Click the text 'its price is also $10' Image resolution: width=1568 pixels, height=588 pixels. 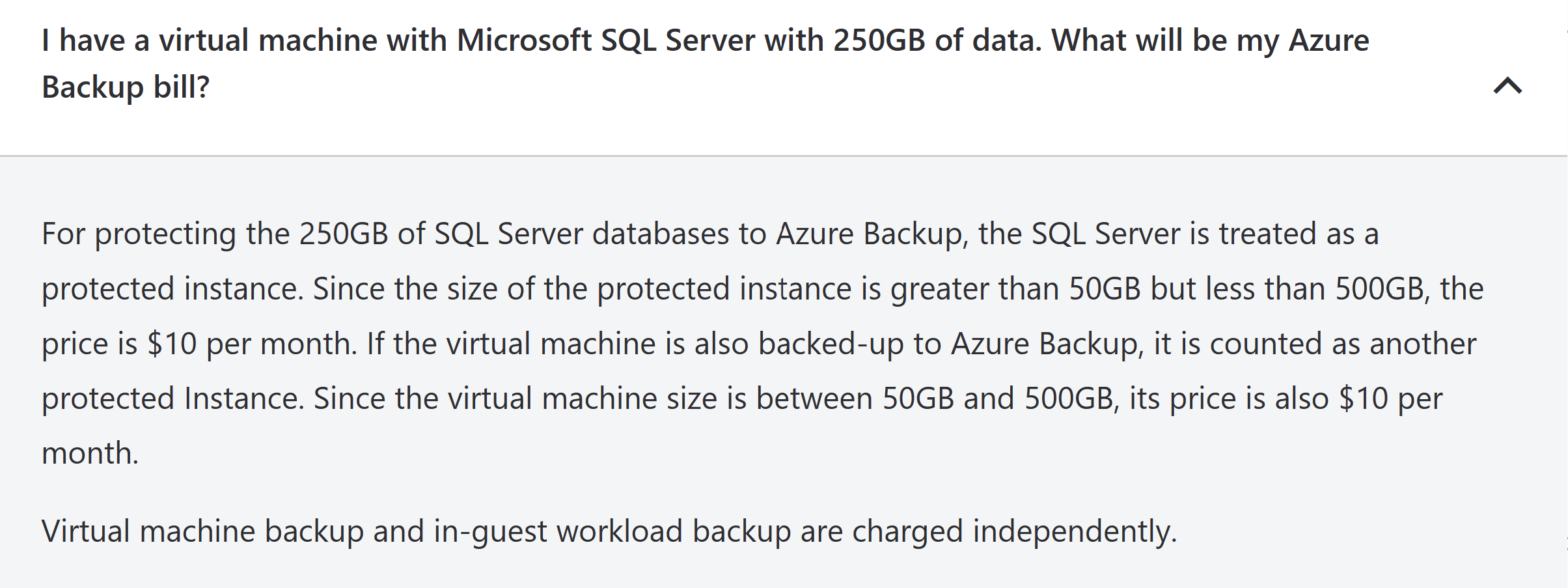click(1258, 399)
